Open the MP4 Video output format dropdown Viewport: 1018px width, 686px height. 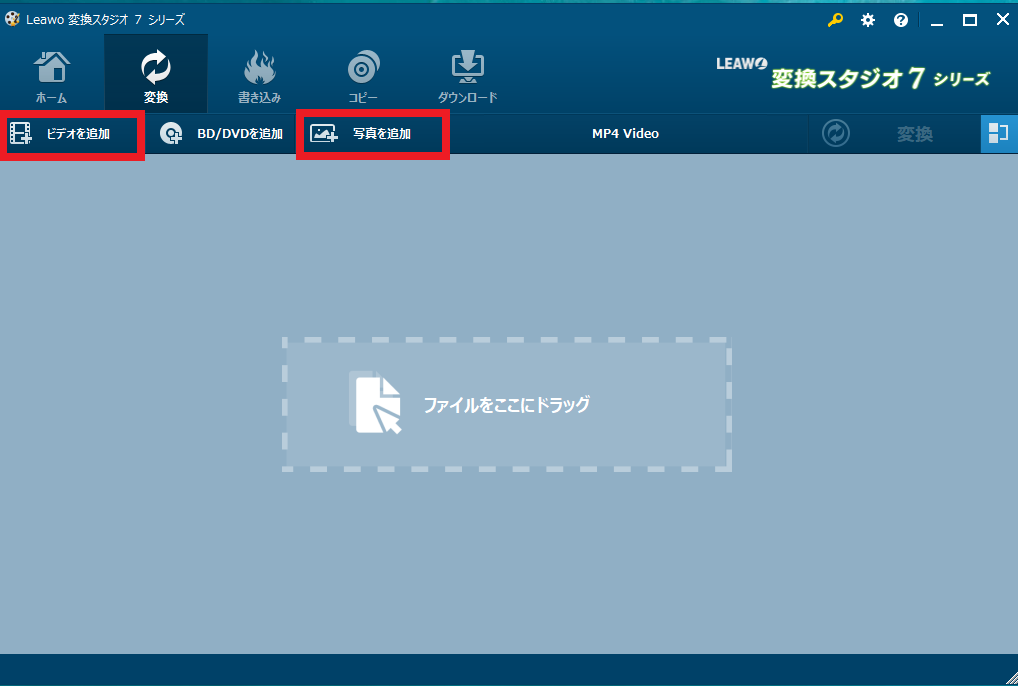[625, 134]
